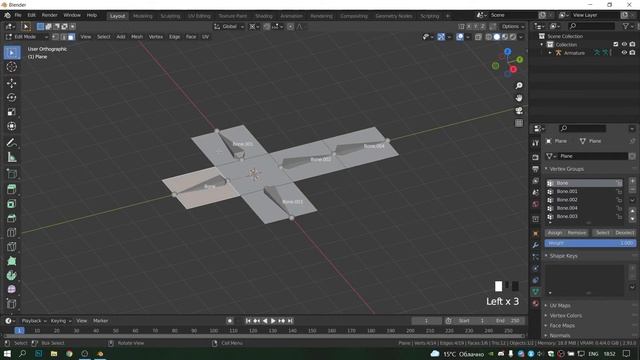The image size is (640, 360).
Task: Switch to Sculpting workspace tab
Action: (x=170, y=16)
